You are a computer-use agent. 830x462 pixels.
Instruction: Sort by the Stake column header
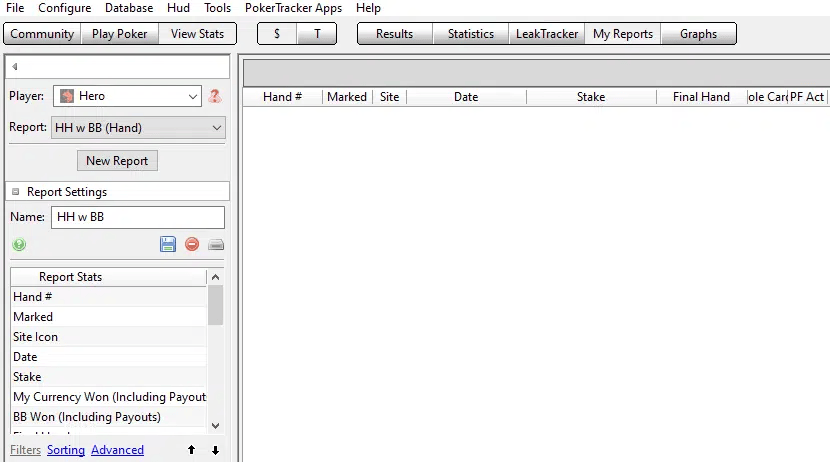click(591, 97)
